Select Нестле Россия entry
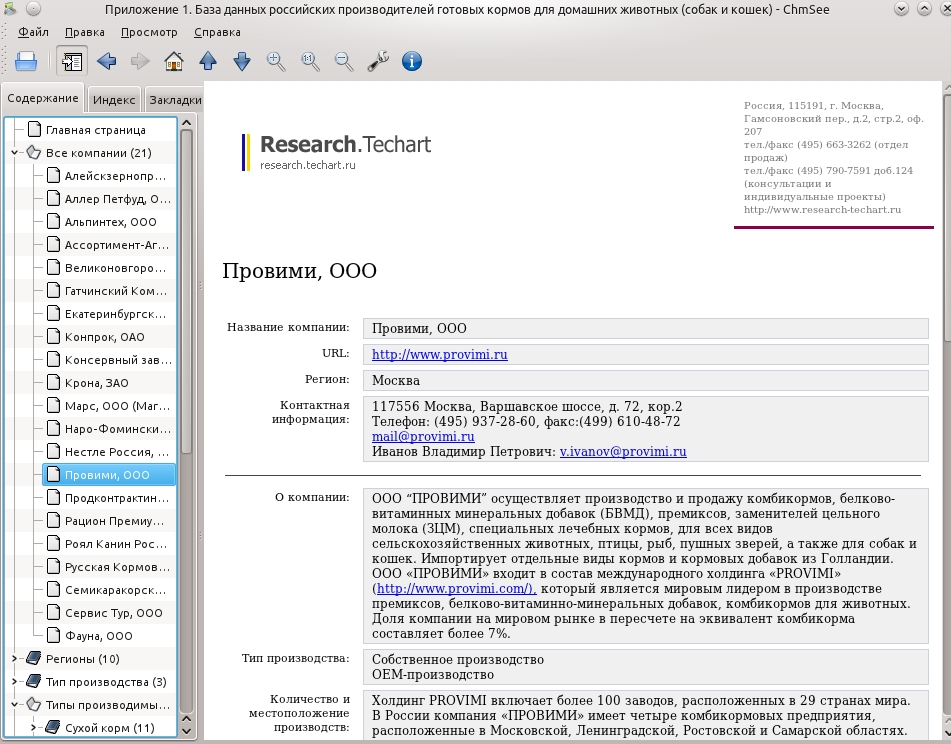This screenshot has height=744, width=951. click(117, 452)
